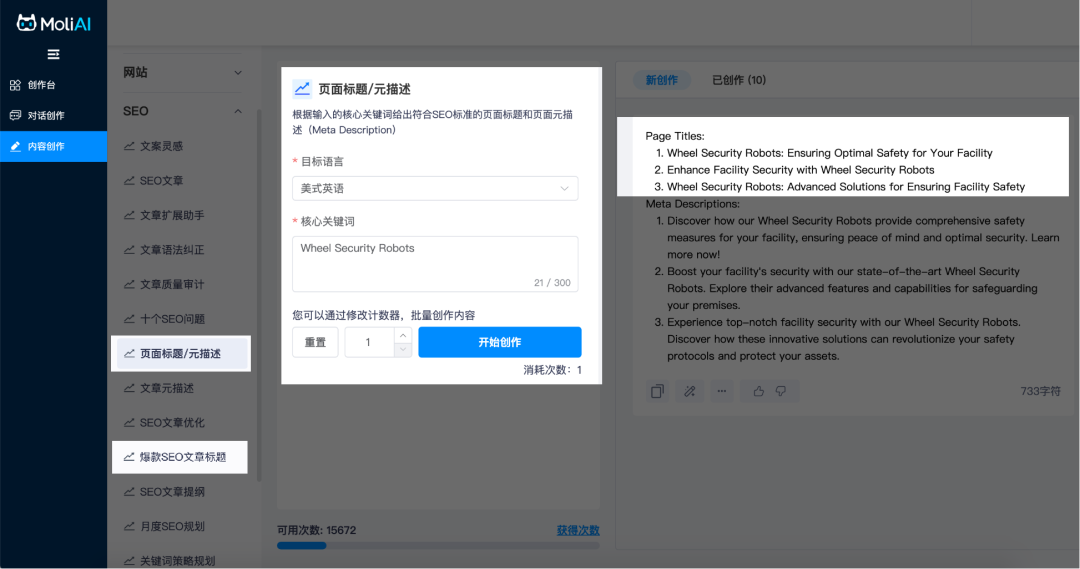This screenshot has height=569, width=1080.
Task: Switch to the 已创作 (10) tab
Action: (738, 80)
